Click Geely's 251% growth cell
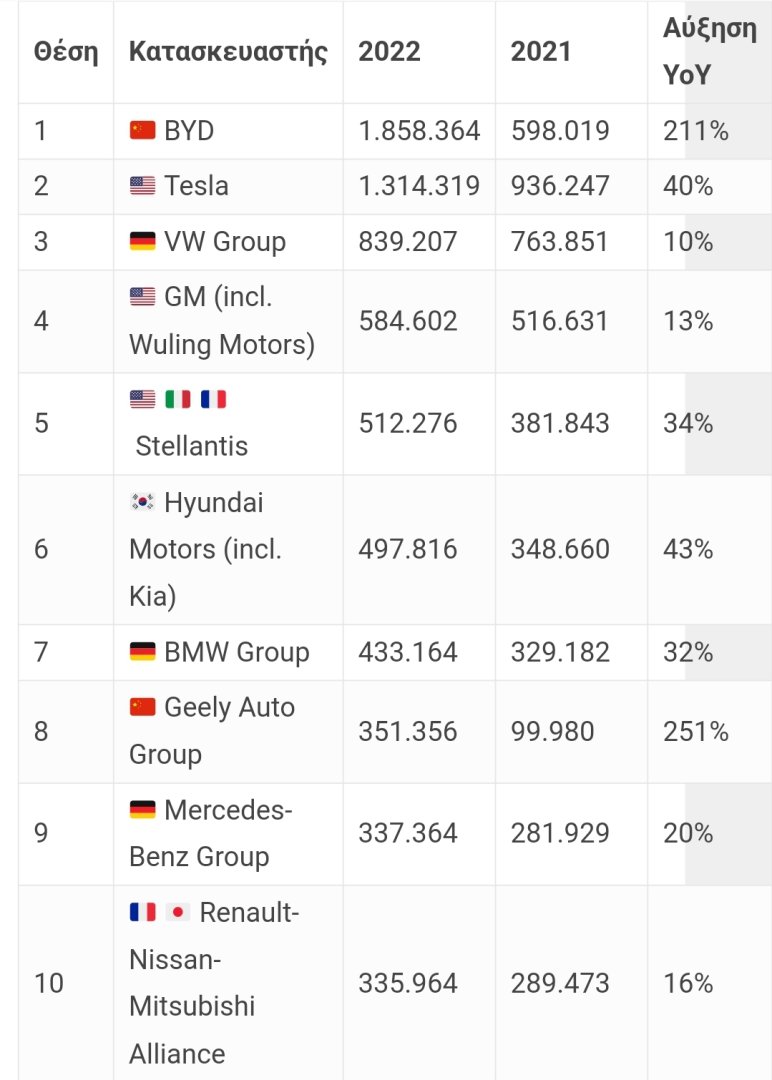This screenshot has width=772, height=1080. [696, 731]
